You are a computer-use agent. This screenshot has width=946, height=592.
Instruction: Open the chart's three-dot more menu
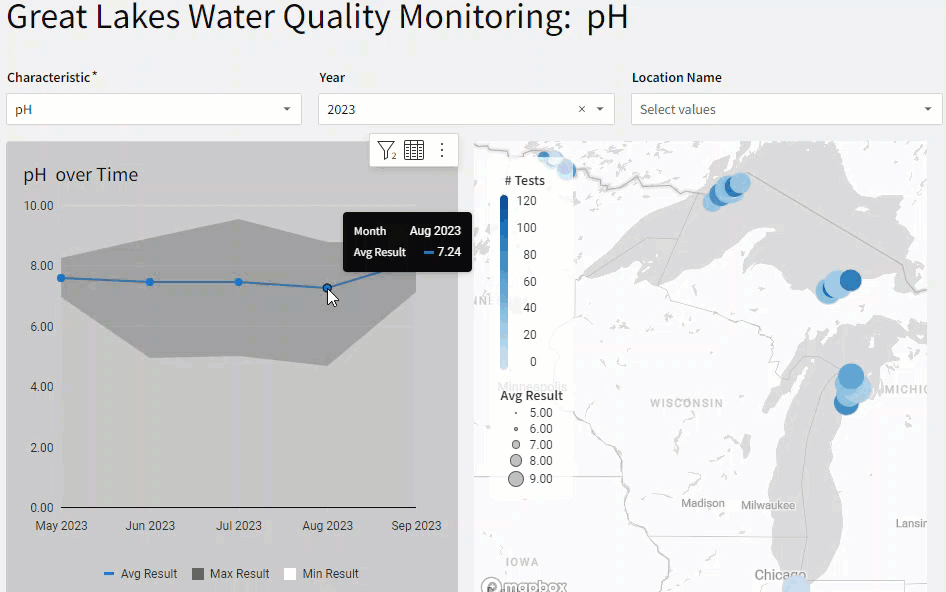442,150
